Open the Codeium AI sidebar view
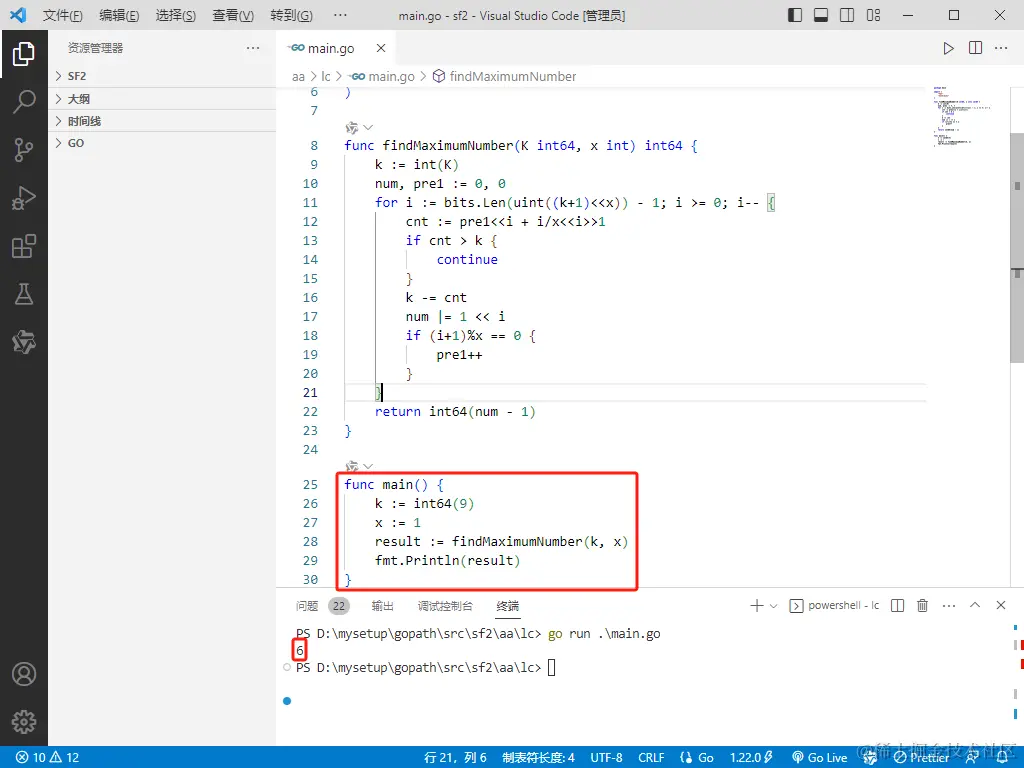The height and width of the screenshot is (768, 1024). [24, 342]
